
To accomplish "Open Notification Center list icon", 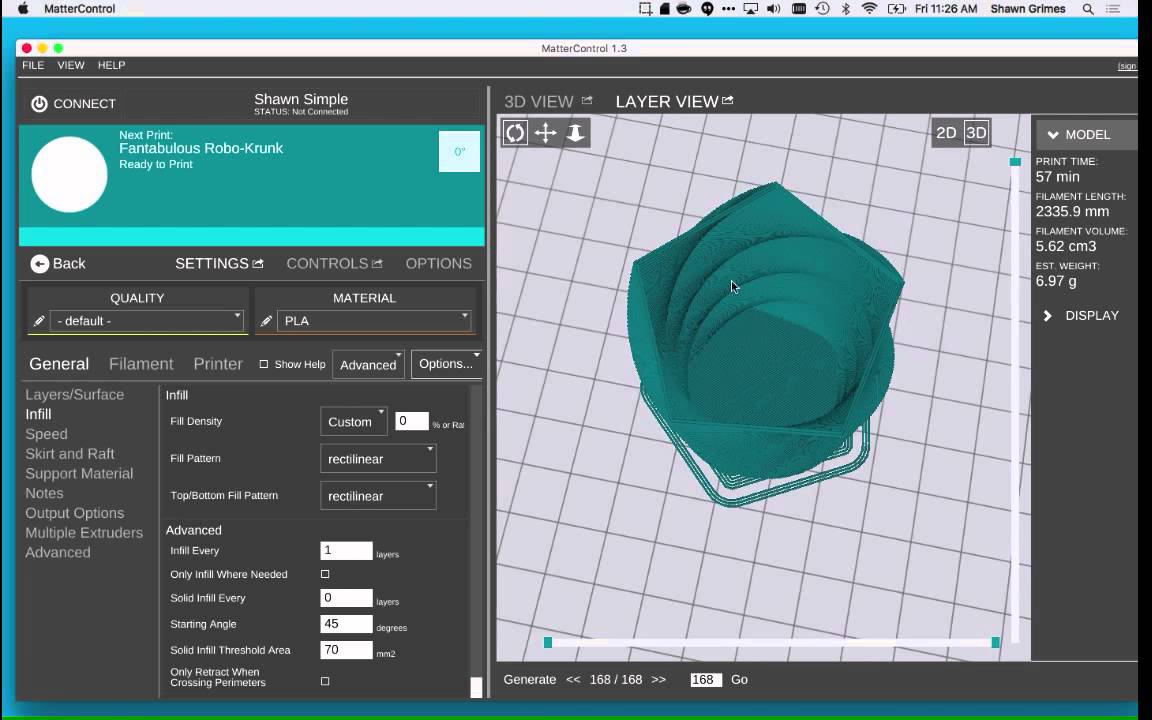I will click(x=1113, y=9).
